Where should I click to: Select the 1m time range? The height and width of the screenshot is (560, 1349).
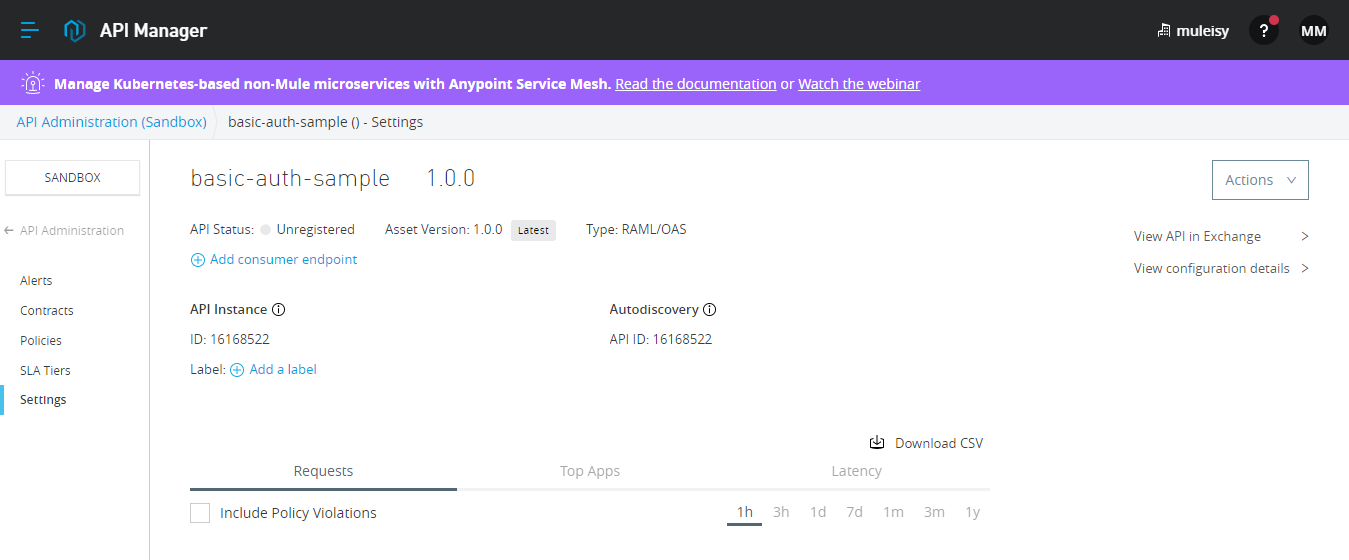pos(893,512)
